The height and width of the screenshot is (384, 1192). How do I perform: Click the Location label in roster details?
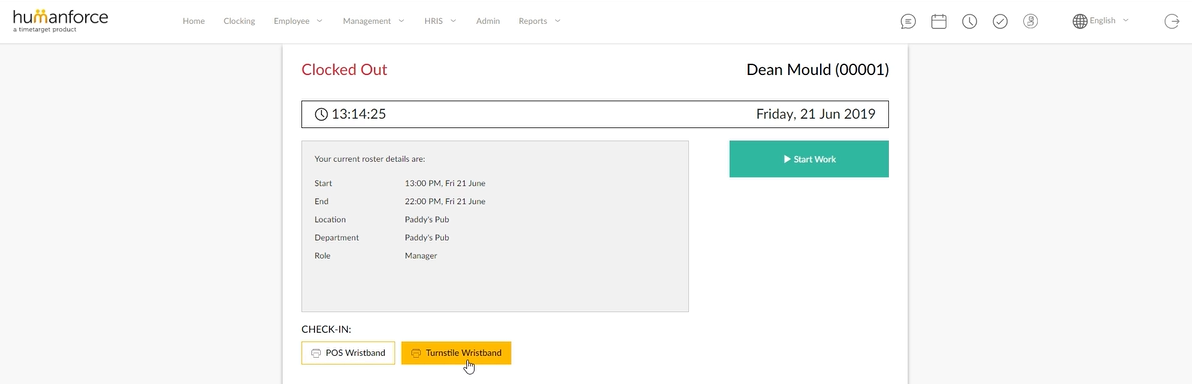[x=330, y=220]
